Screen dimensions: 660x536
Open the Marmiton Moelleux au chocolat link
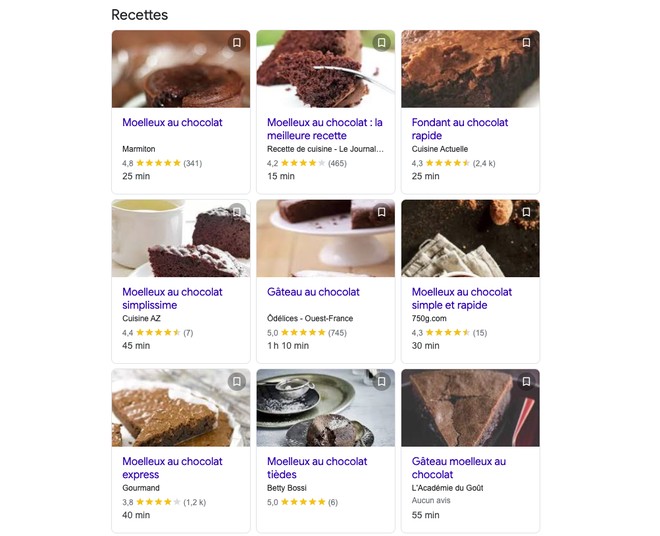[x=172, y=123]
